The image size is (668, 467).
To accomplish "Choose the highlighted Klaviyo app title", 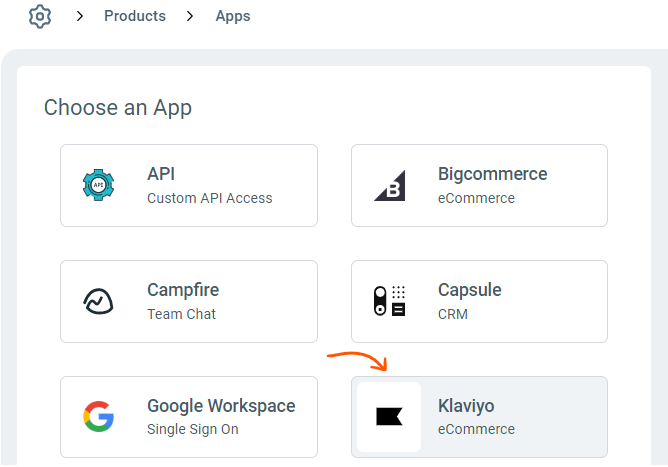I will click(x=466, y=406).
